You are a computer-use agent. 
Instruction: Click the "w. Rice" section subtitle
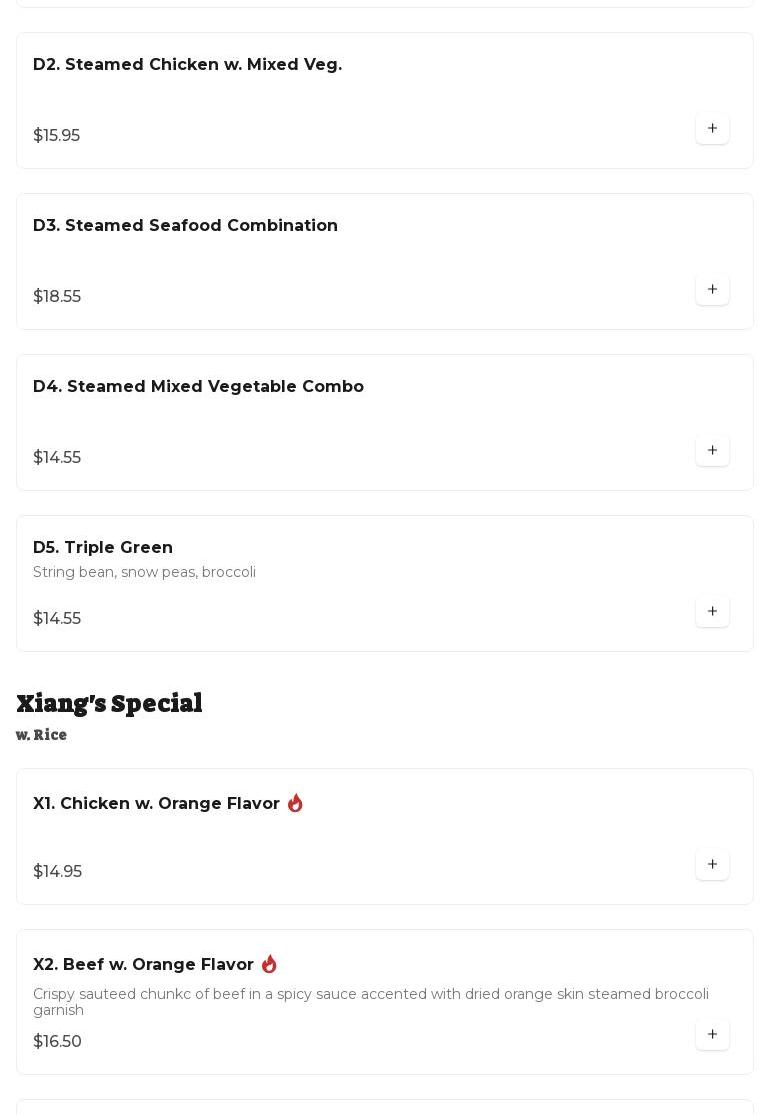(x=41, y=735)
